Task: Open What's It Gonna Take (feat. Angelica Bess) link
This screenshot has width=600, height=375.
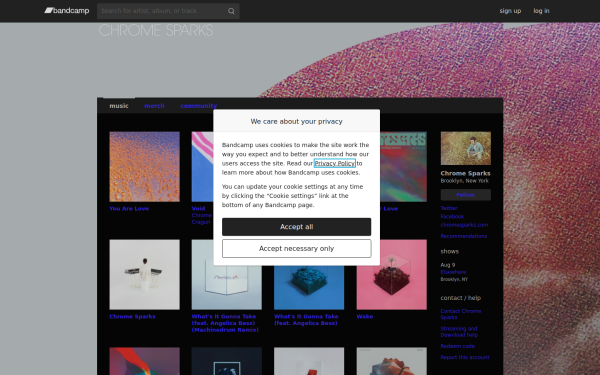Action: (x=306, y=320)
